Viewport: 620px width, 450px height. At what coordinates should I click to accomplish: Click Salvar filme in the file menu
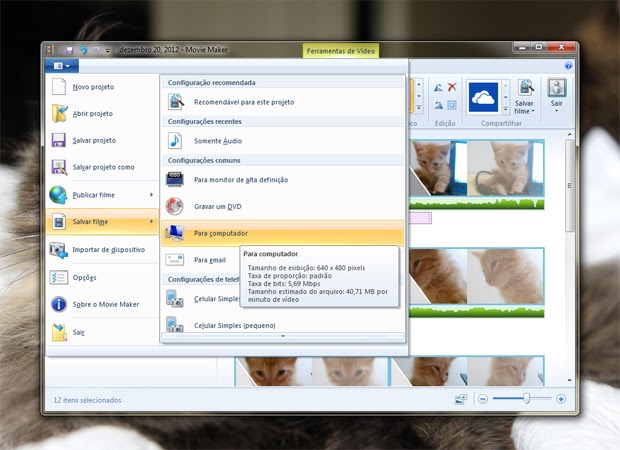[102, 222]
